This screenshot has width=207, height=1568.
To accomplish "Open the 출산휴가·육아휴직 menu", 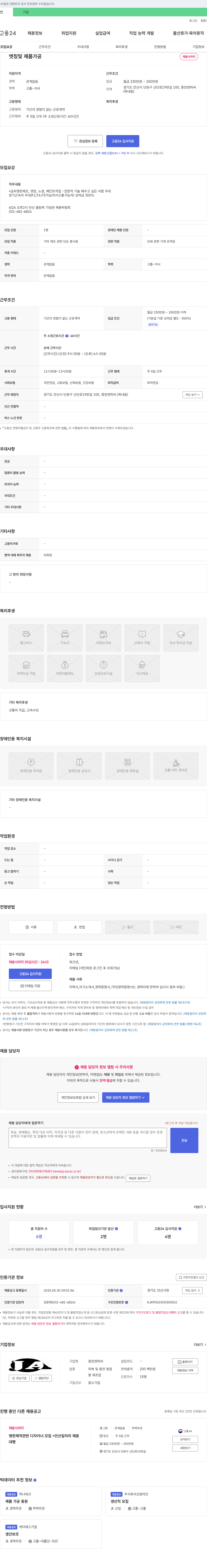I will [188, 33].
